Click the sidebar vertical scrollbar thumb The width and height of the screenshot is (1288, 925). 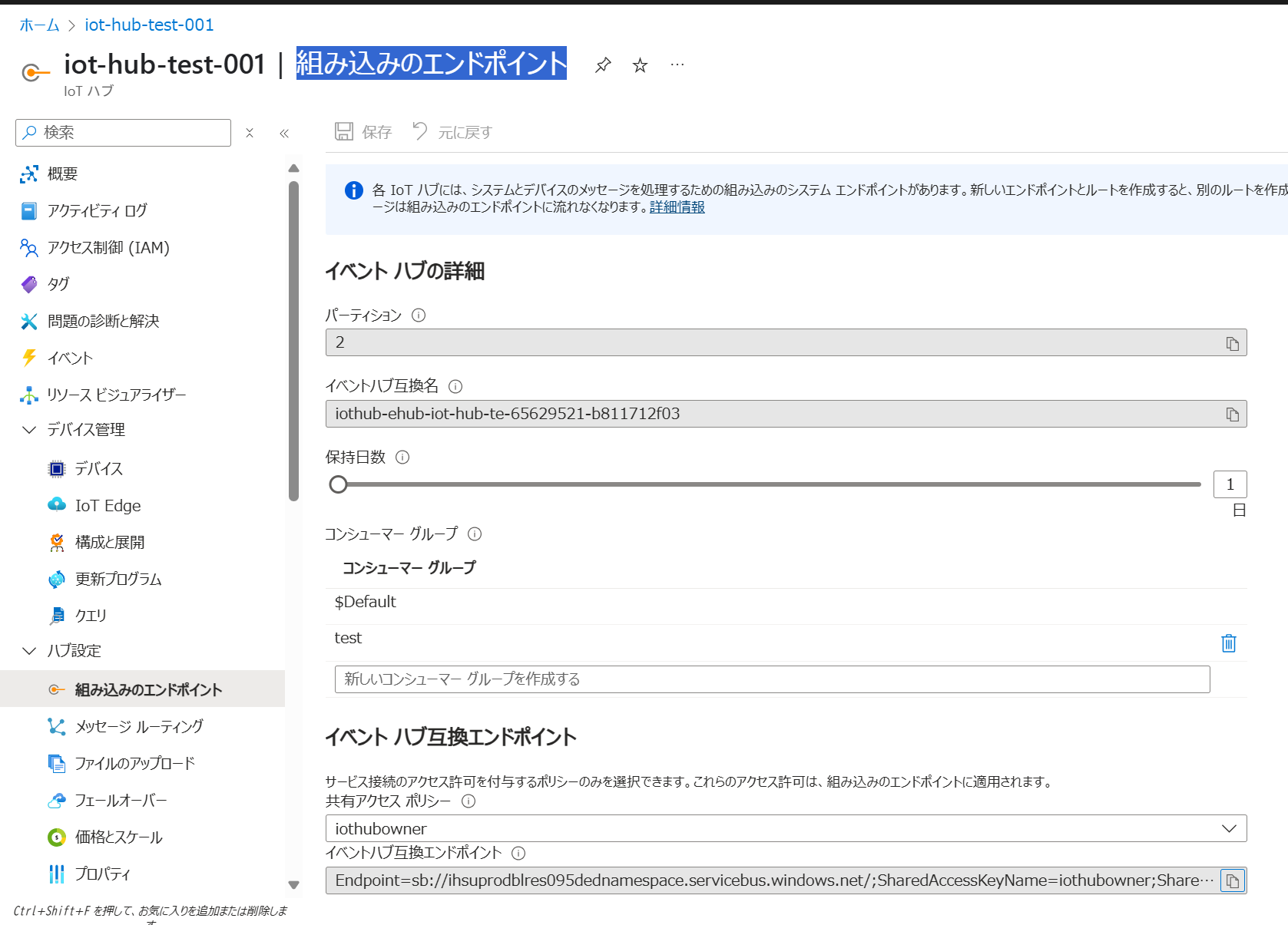click(x=293, y=341)
